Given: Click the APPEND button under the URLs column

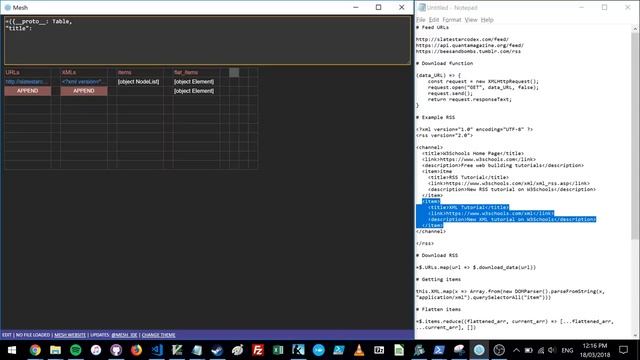Looking at the screenshot, I should tap(28, 91).
